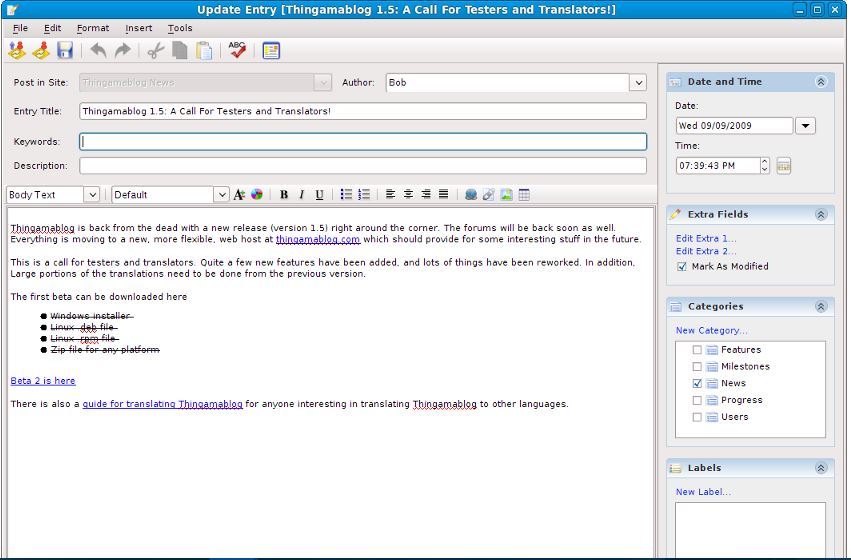The image size is (851, 560).
Task: Center align the text
Action: 408,194
